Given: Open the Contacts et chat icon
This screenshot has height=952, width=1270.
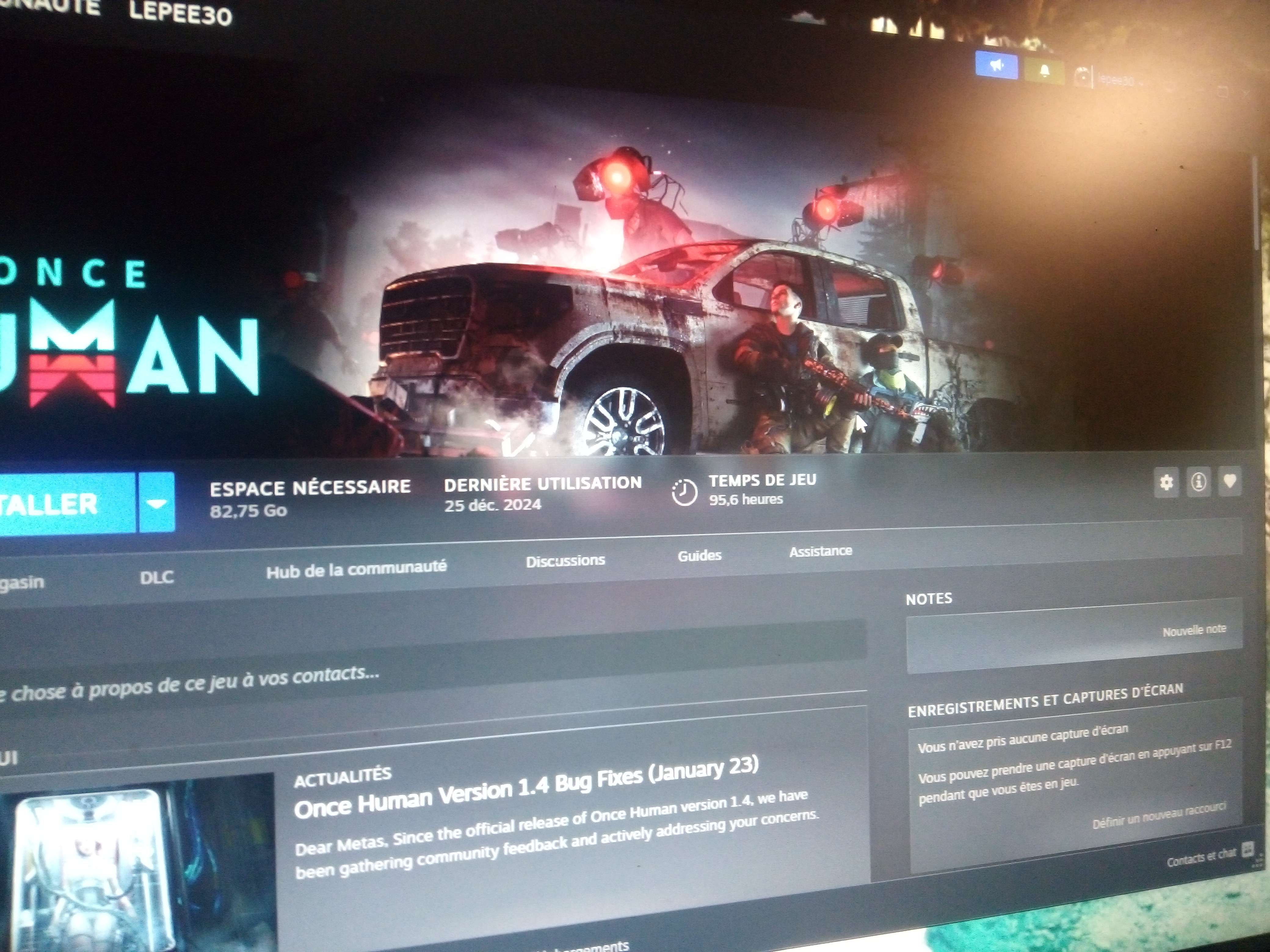Looking at the screenshot, I should tap(1247, 850).
